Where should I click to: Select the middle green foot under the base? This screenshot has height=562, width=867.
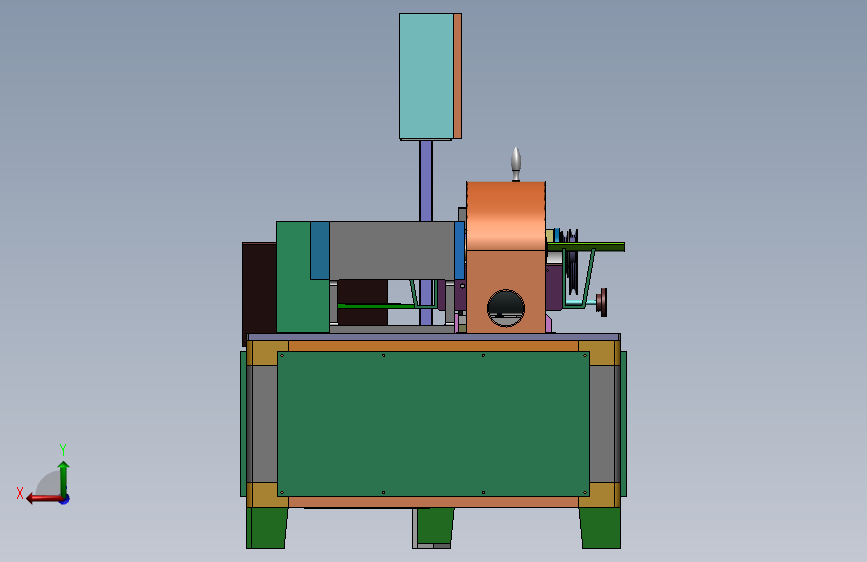[x=435, y=525]
